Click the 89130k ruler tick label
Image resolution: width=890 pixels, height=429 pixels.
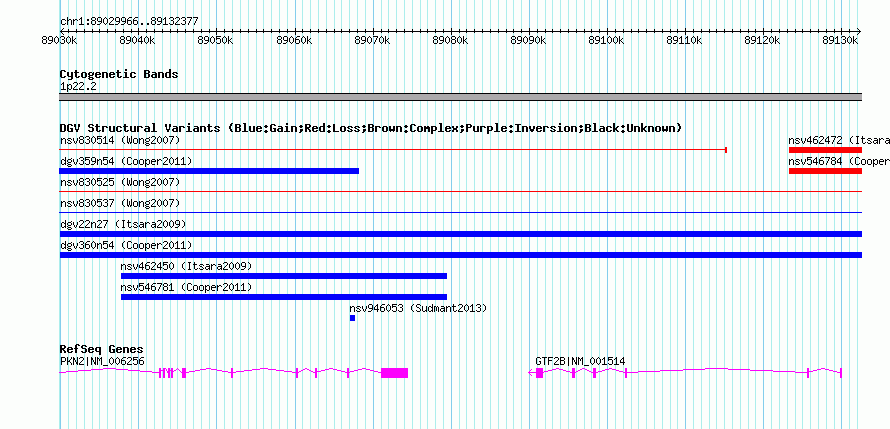(841, 40)
